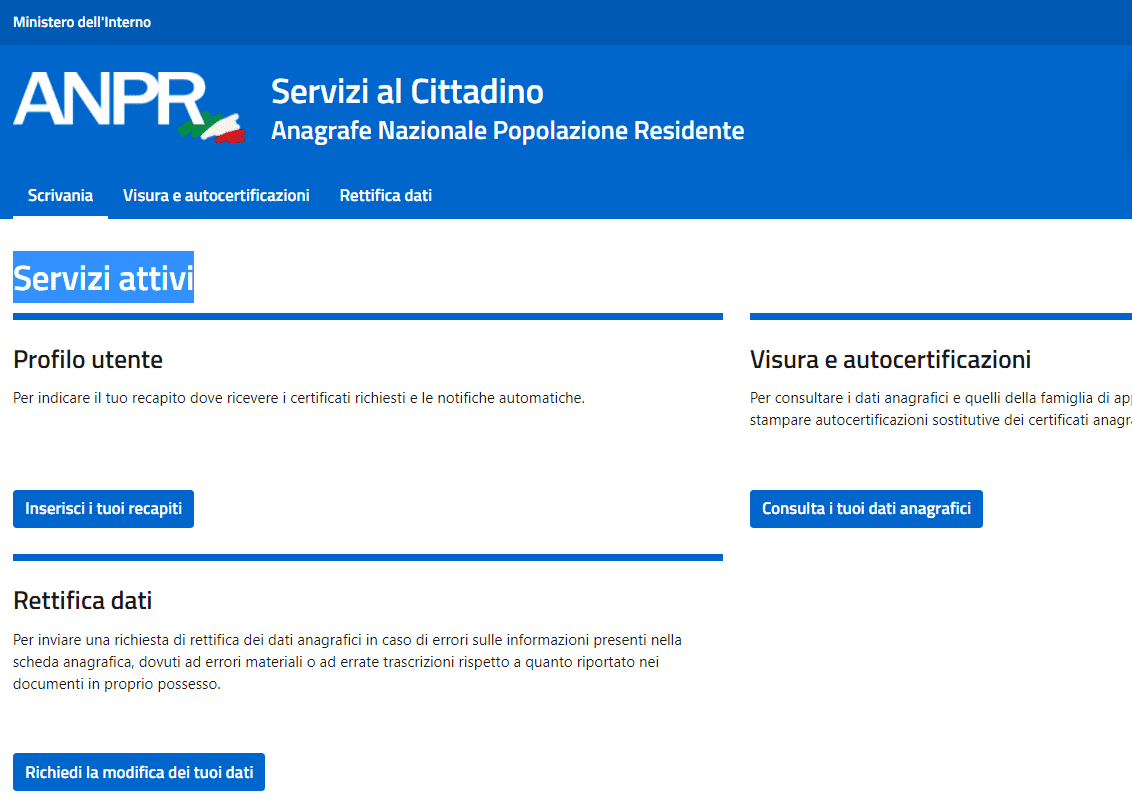
Task: Click the Rettifica dati card heading
Action: click(83, 601)
